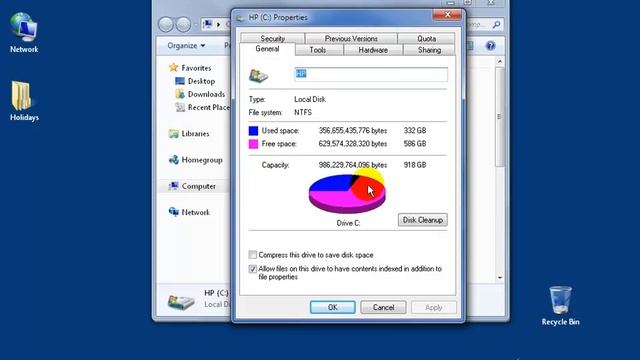Screen dimensions: 640x360
Task: Select Desktop under Favorites
Action: (201, 81)
